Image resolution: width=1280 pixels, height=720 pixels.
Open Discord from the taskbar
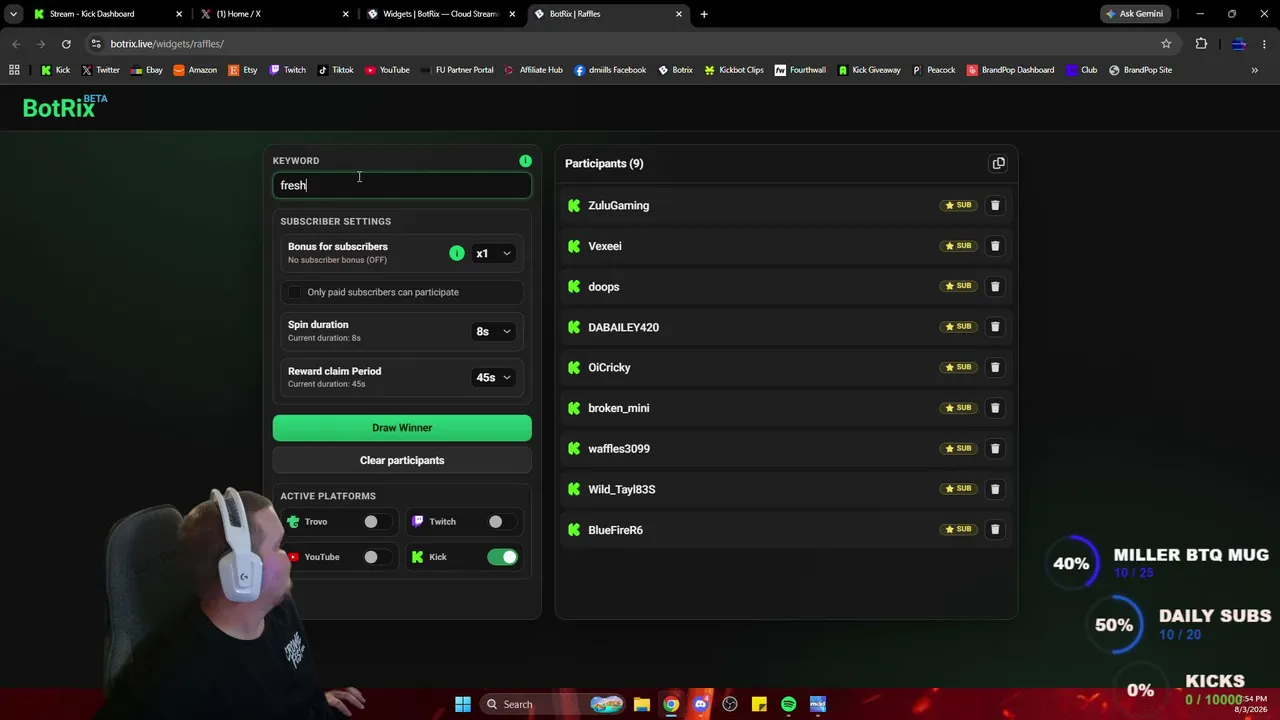700,704
